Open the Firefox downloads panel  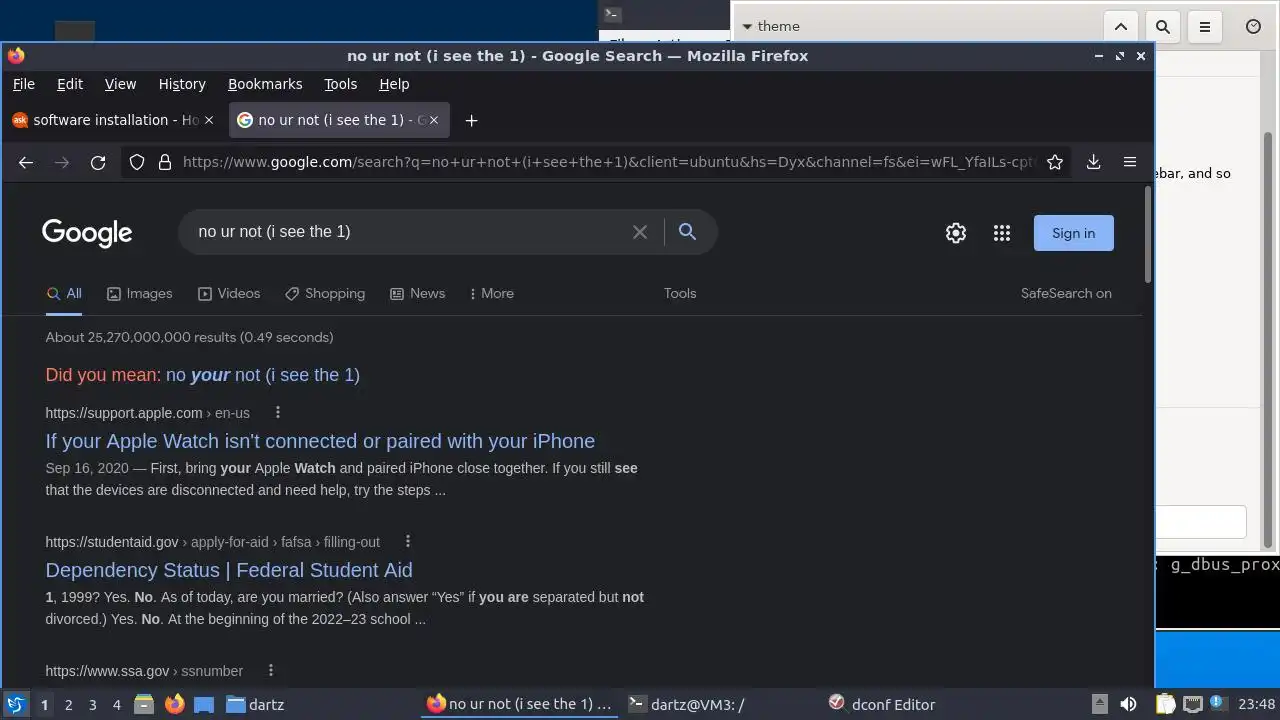1093,162
